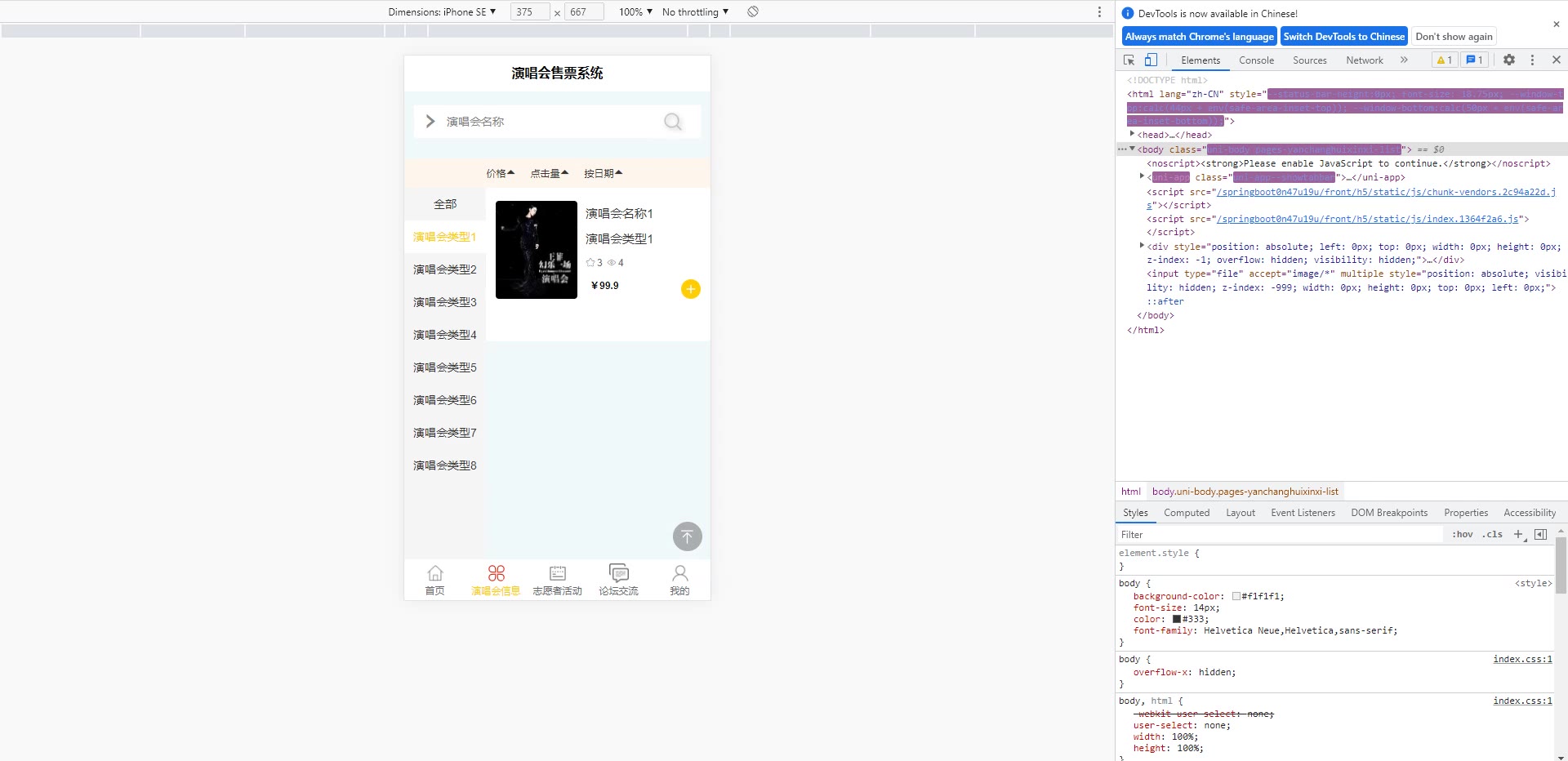Expand the head element node
This screenshot has width=1568, height=761.
pyautogui.click(x=1132, y=135)
